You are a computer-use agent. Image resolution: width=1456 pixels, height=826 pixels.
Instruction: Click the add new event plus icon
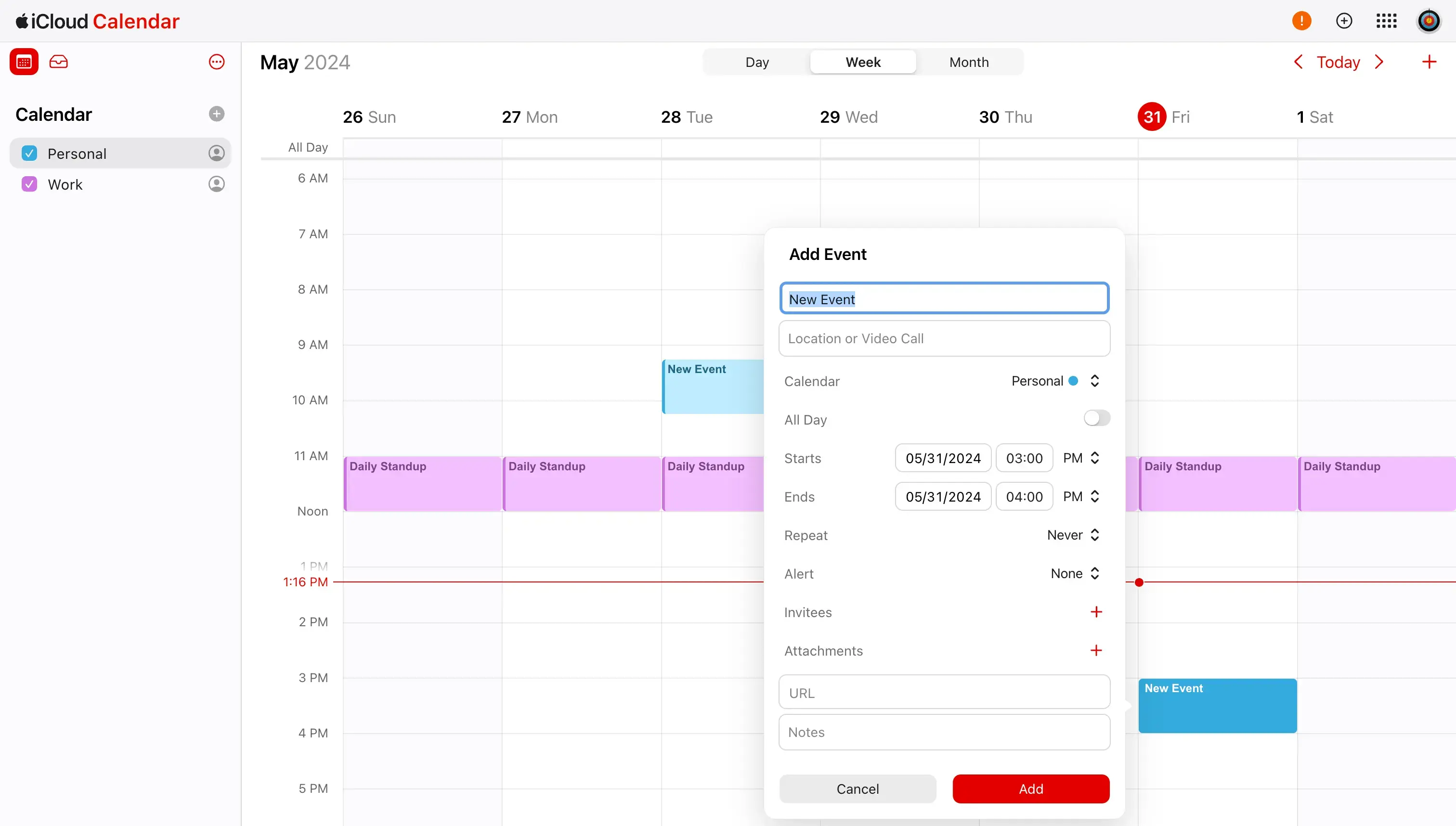[x=1429, y=62]
